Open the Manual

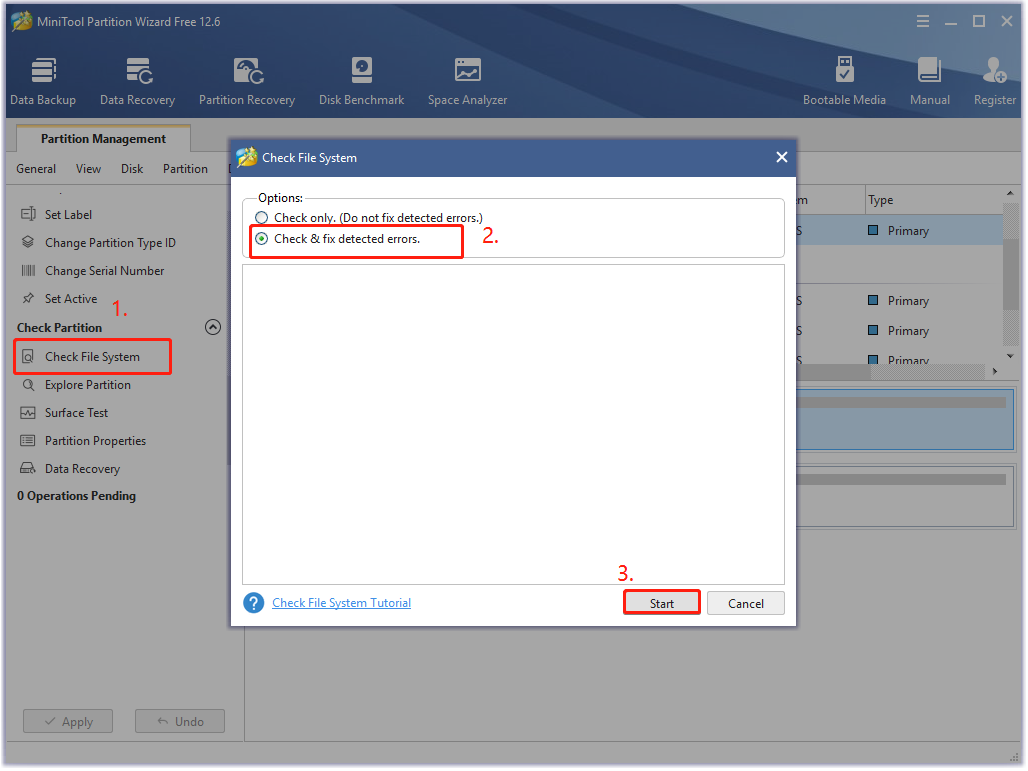pyautogui.click(x=930, y=81)
